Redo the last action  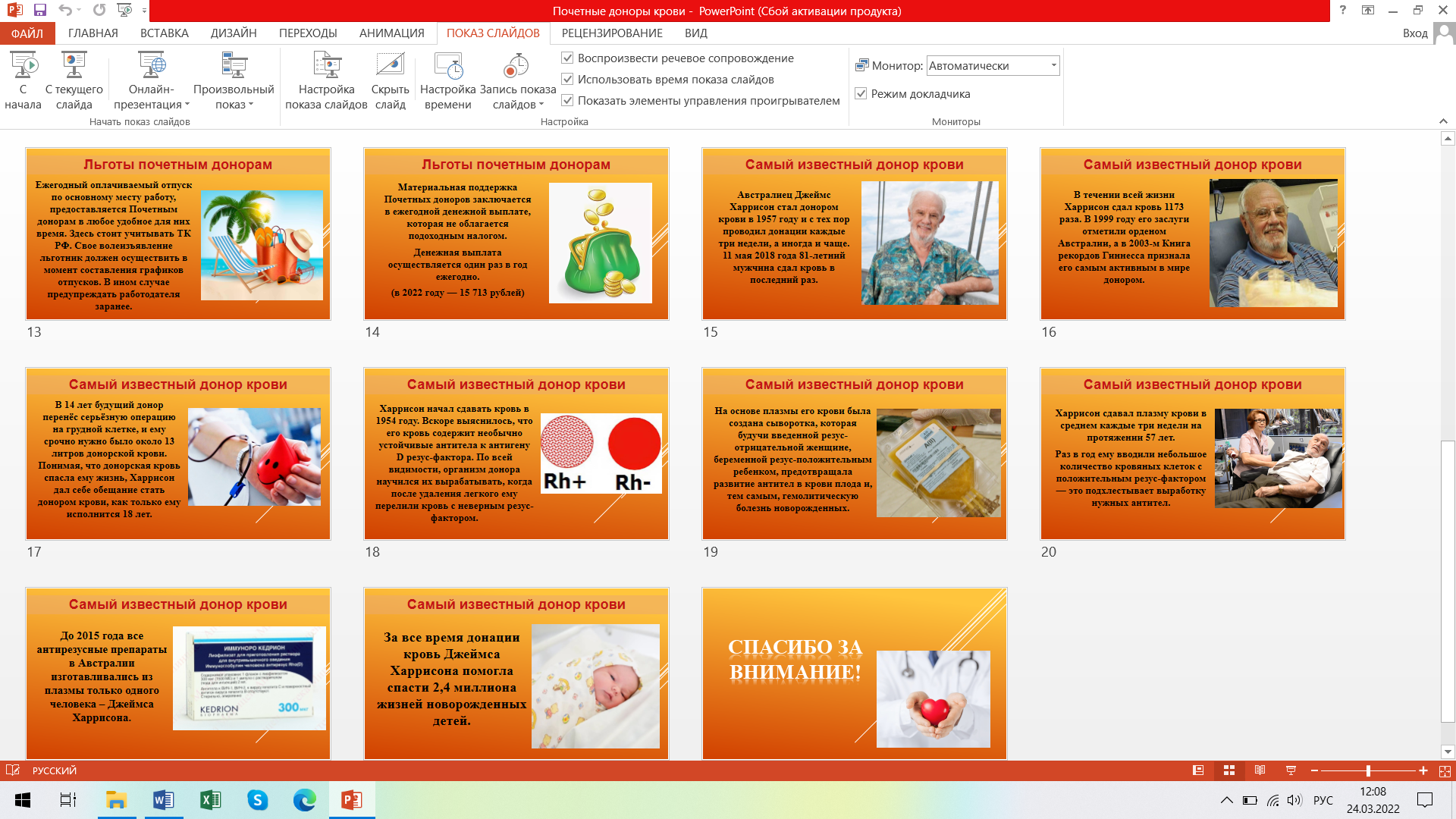99,10
